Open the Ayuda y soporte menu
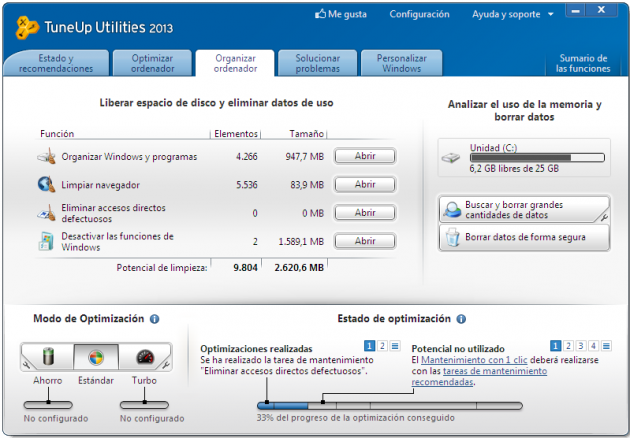Viewport: 630px width, 438px height. click(x=506, y=14)
